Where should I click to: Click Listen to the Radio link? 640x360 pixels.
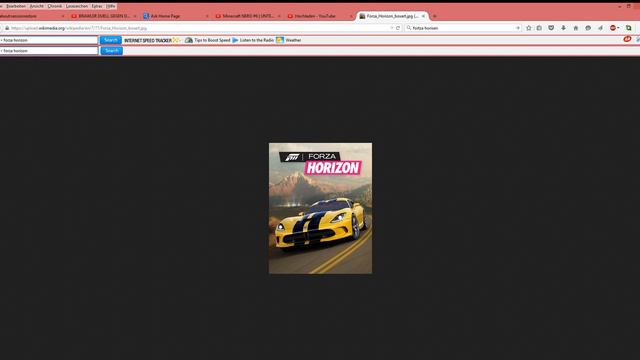pos(257,40)
